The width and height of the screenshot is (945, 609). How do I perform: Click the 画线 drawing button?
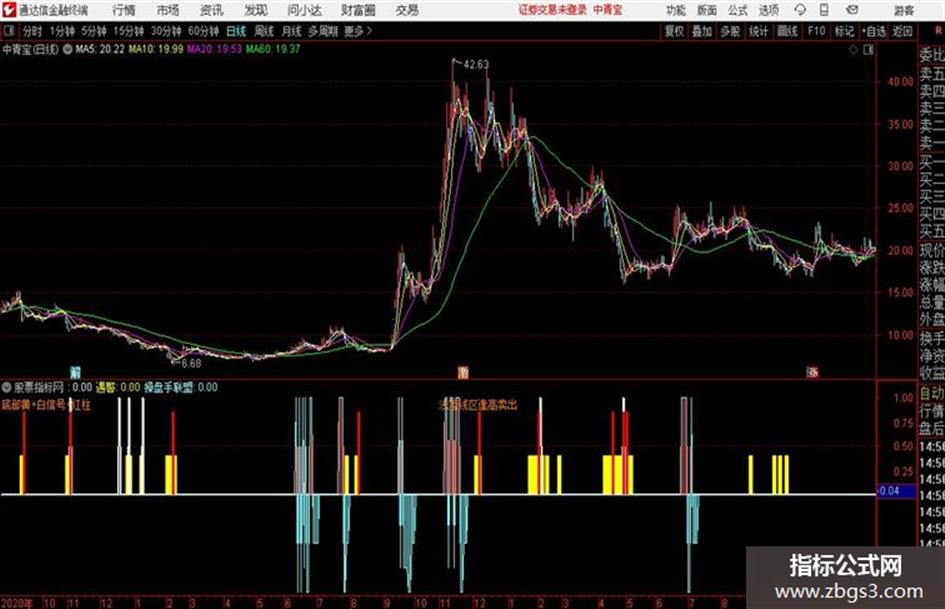pyautogui.click(x=787, y=31)
